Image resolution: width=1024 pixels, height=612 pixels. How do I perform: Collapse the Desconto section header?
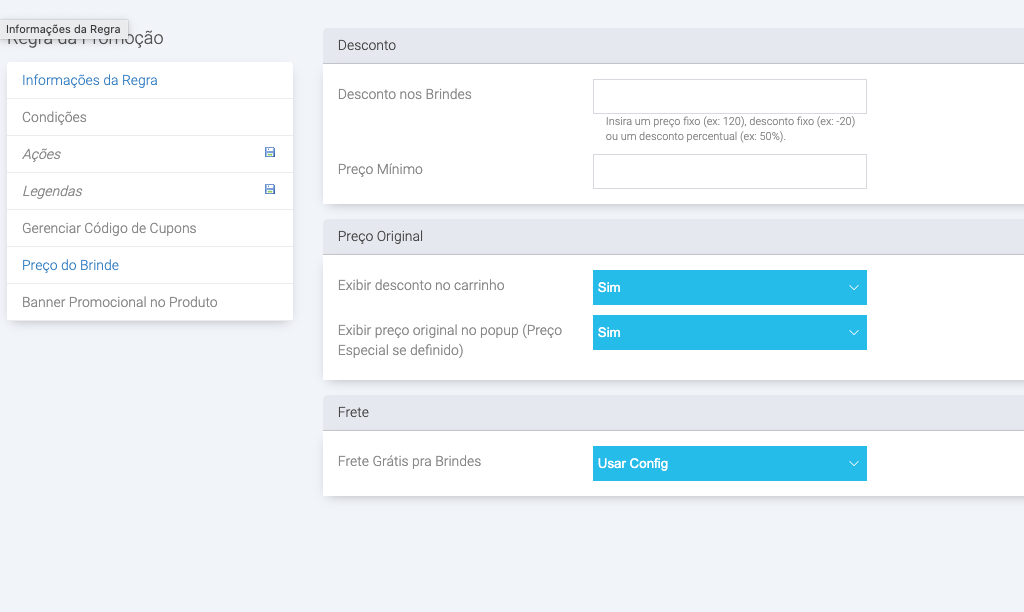[x=367, y=46]
